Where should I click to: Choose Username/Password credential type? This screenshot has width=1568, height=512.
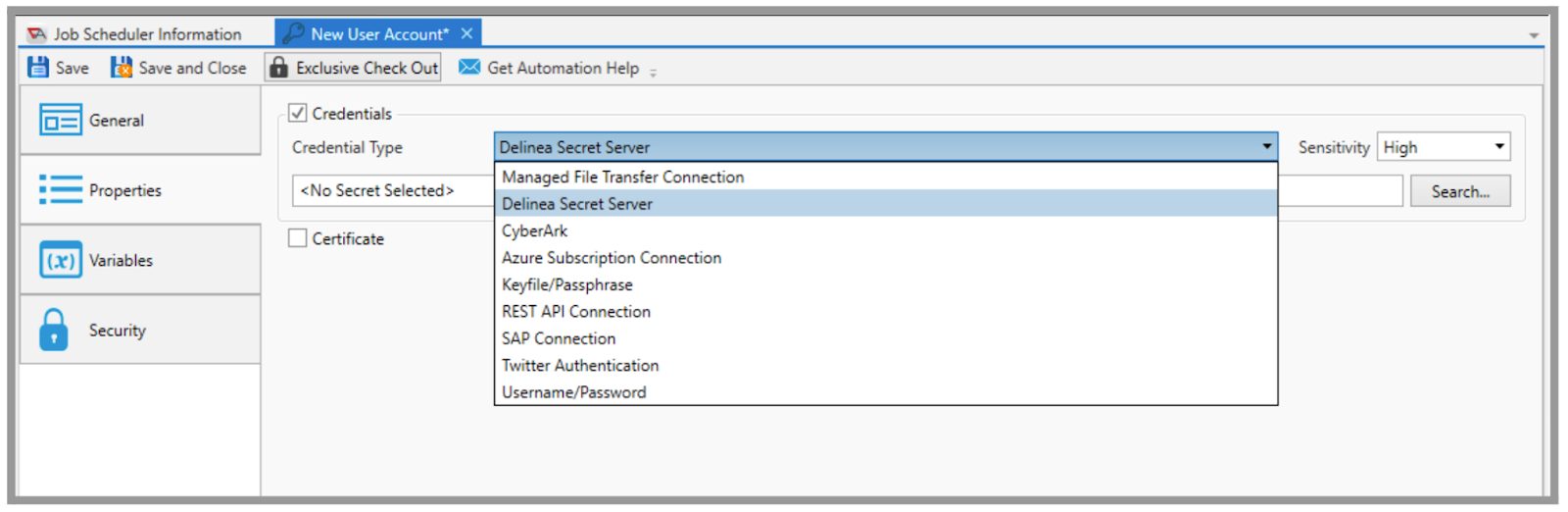click(x=574, y=392)
